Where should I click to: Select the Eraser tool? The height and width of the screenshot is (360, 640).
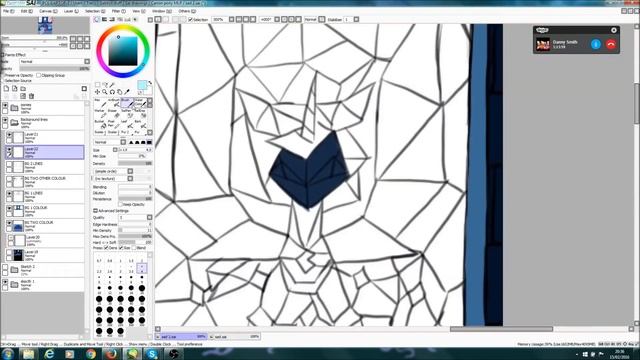tap(114, 113)
